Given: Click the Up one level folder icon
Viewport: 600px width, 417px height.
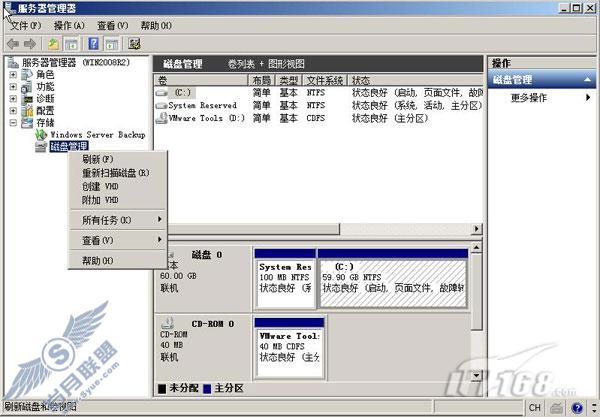Looking at the screenshot, I should [x=53, y=44].
